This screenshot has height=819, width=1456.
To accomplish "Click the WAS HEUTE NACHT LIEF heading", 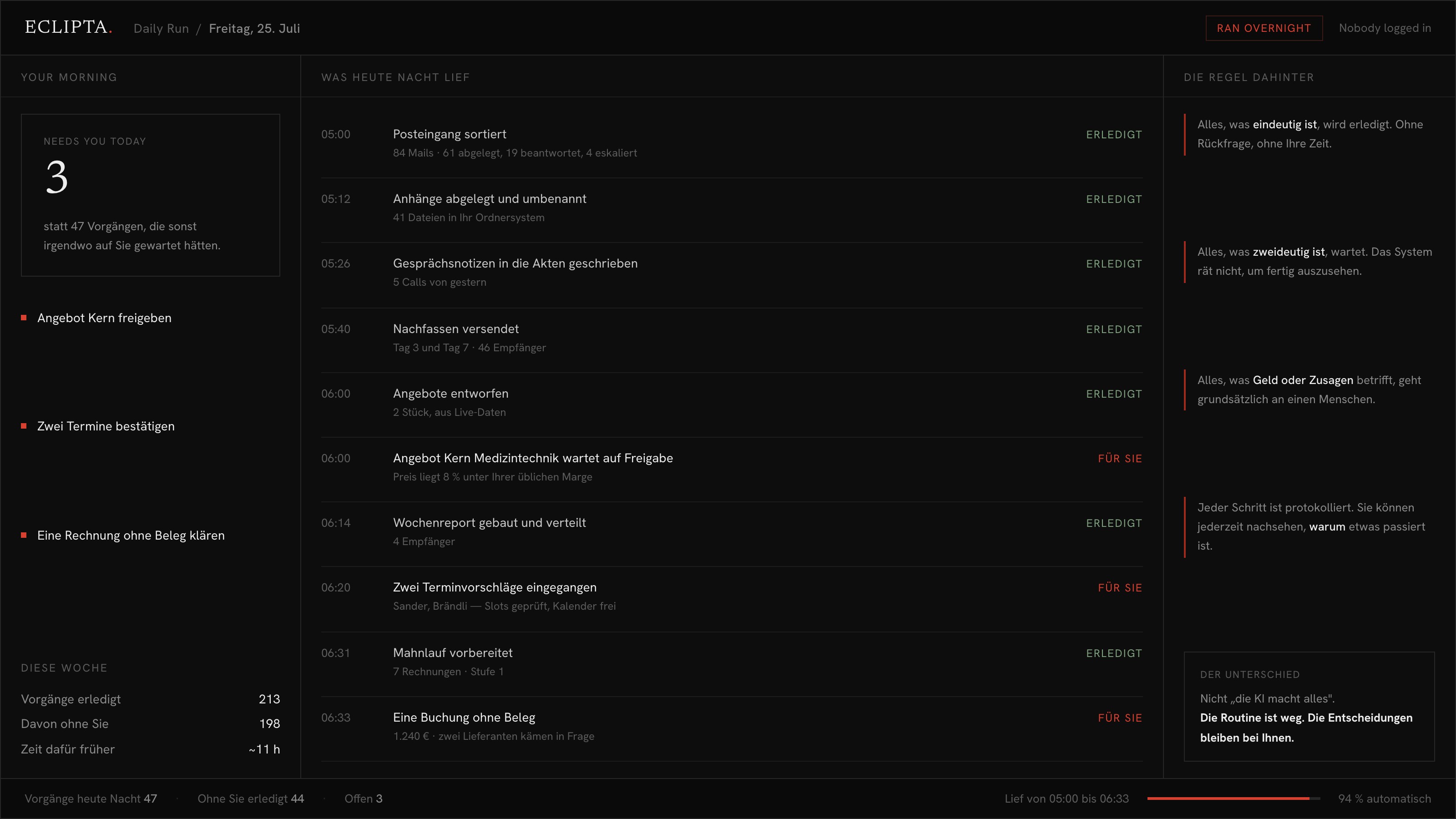I will click(396, 77).
